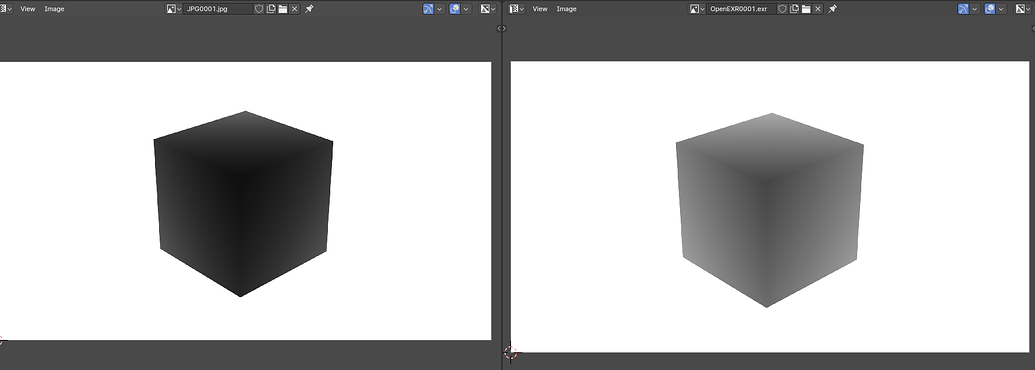Viewport: 1035px width, 370px height.
Task: Unlink OpenEXR0001.exr with the X button
Action: click(818, 9)
